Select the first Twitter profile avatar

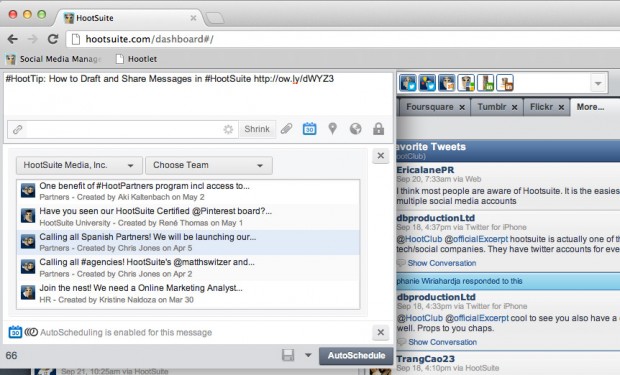(x=408, y=83)
